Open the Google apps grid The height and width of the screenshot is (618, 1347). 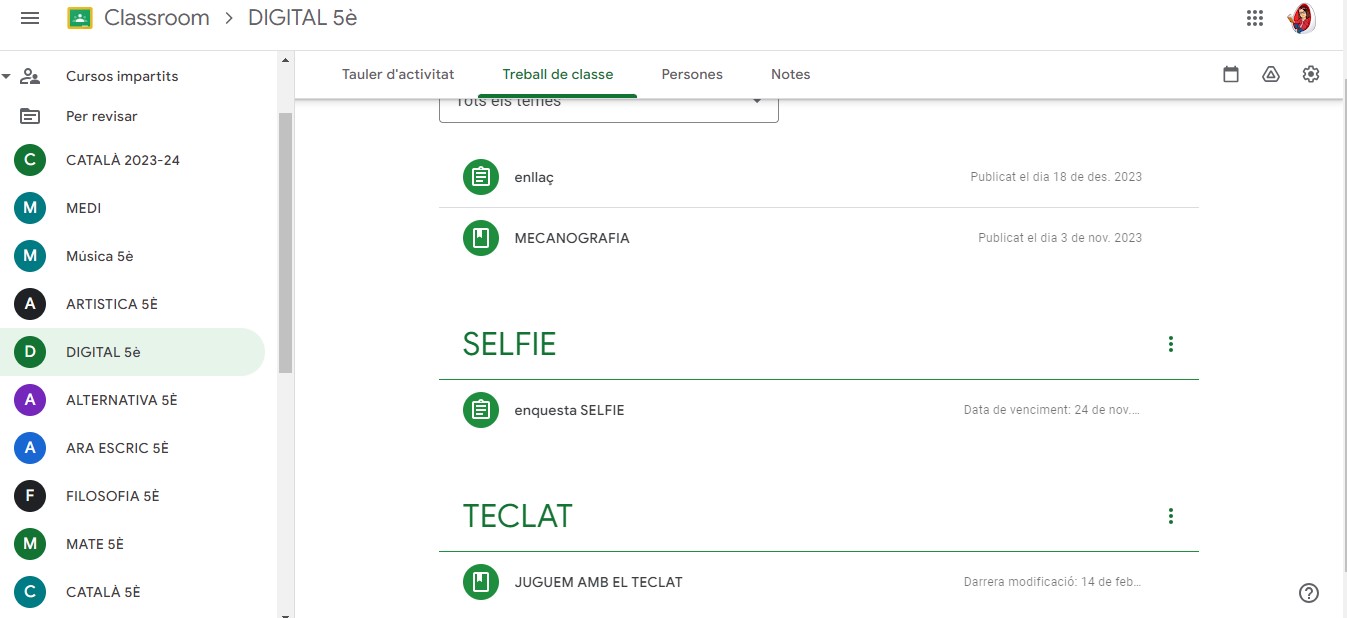[x=1255, y=18]
